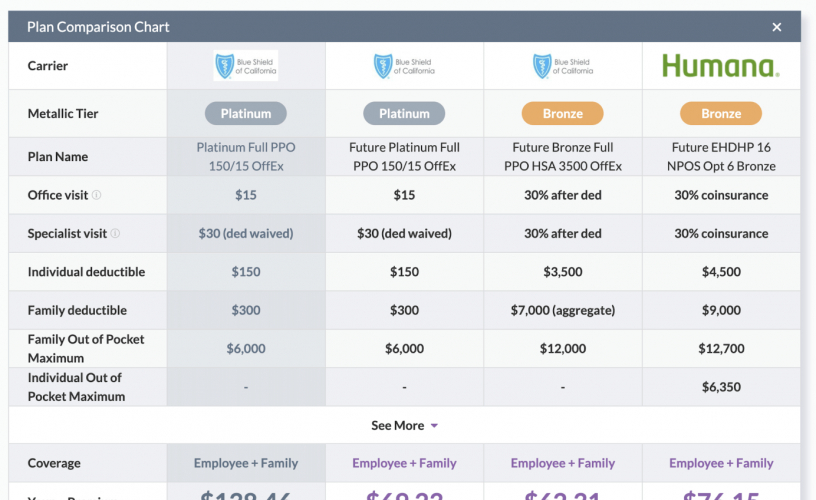Click $300 family deductible for Platinum Full PPO

coord(246,311)
